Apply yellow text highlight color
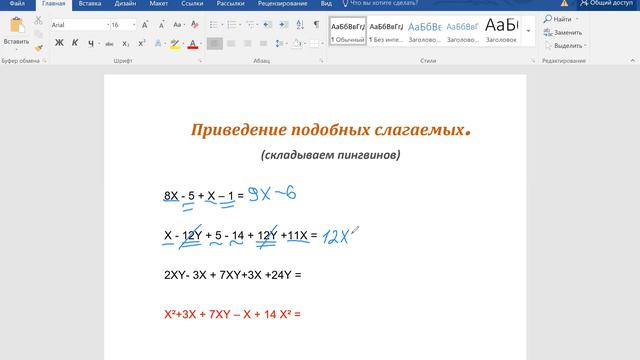 pyautogui.click(x=175, y=43)
